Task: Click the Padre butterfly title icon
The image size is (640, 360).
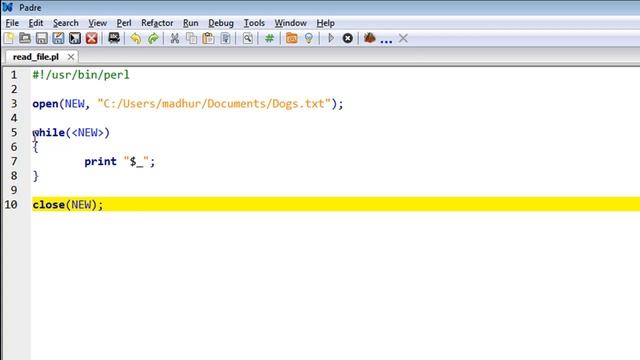Action: 8,7
